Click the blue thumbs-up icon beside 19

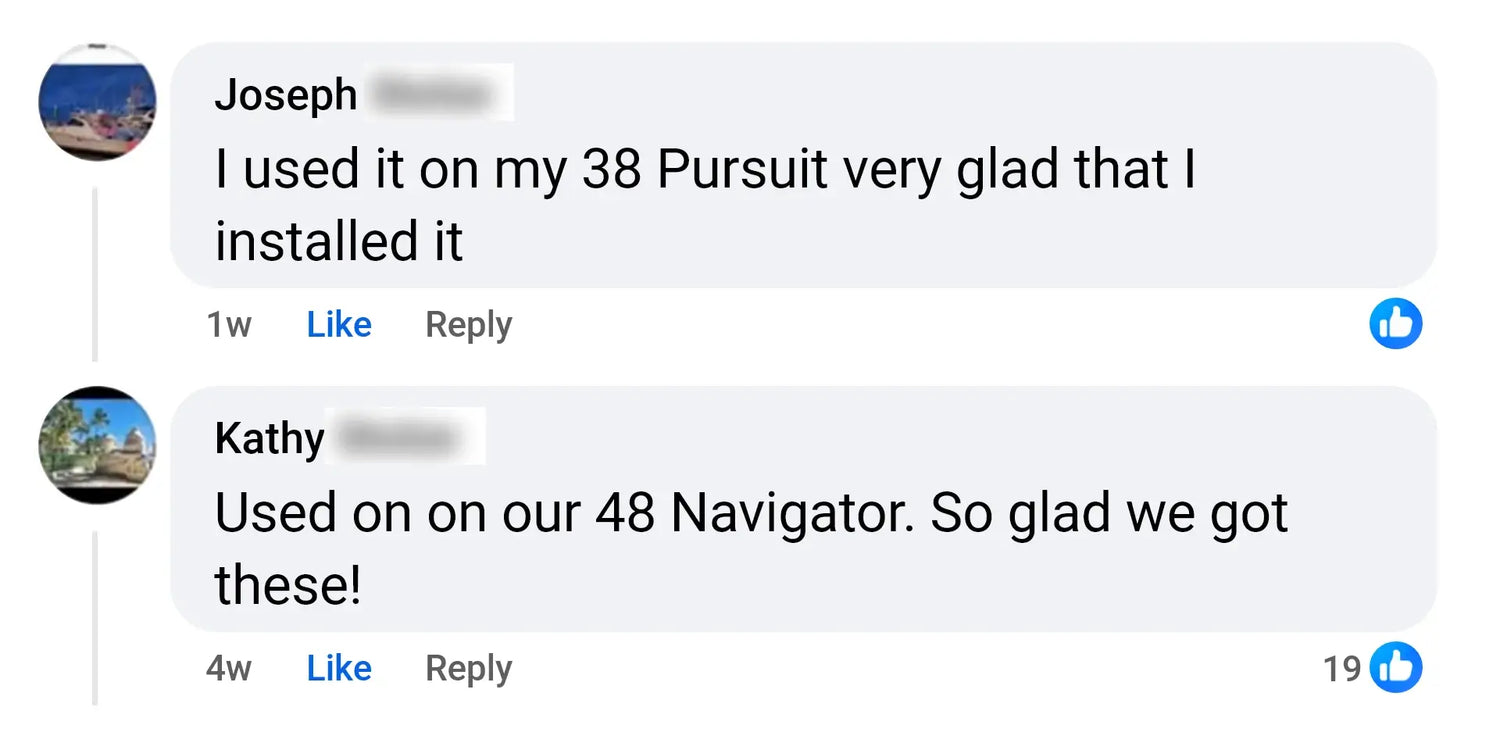coord(1395,668)
